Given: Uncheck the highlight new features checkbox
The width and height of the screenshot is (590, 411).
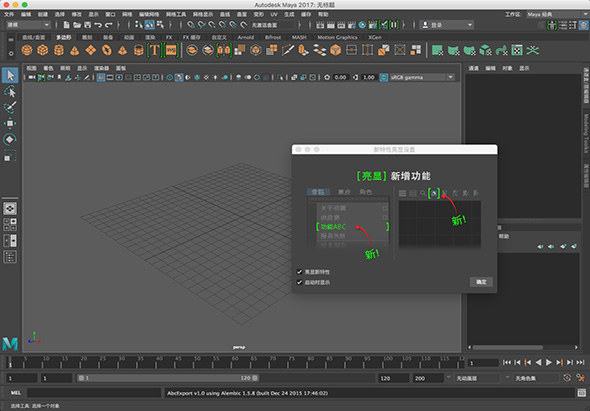Looking at the screenshot, I should pyautogui.click(x=300, y=272).
